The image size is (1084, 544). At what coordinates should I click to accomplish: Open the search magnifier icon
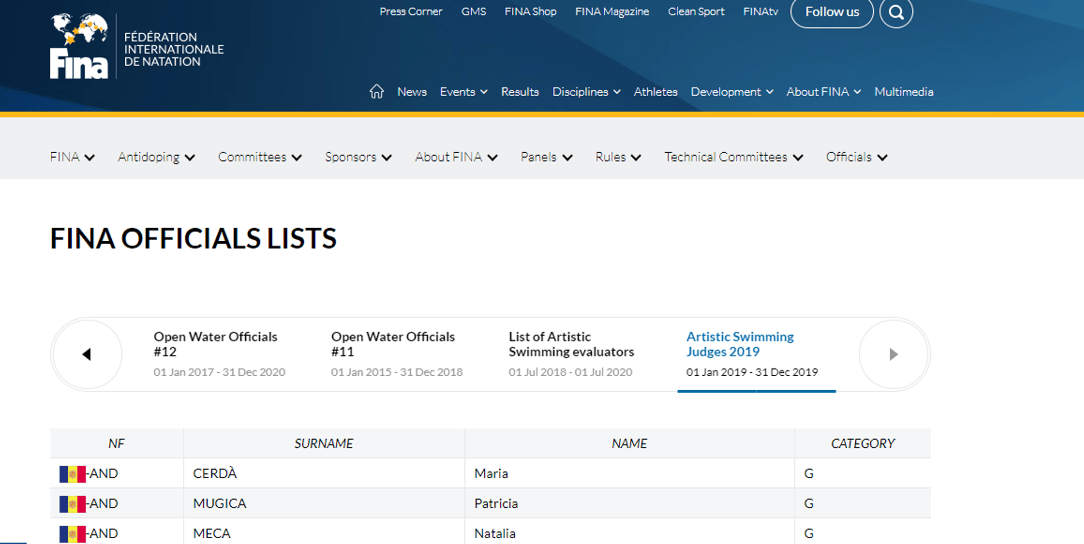pos(896,12)
